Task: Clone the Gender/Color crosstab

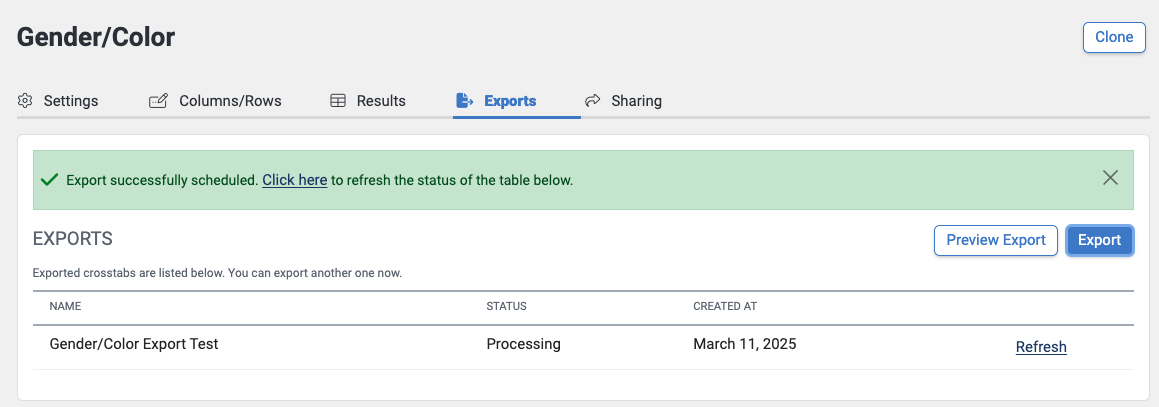Action: click(x=1114, y=38)
